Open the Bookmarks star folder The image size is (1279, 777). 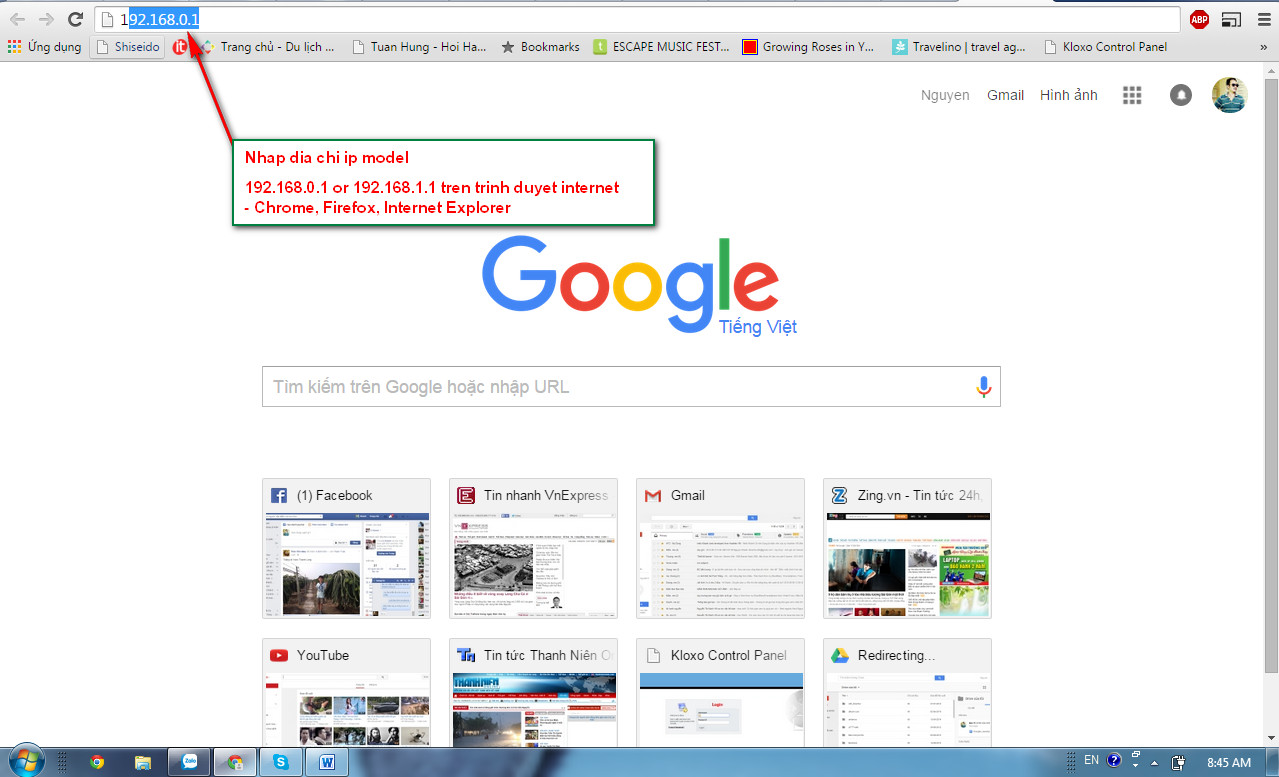(x=540, y=47)
